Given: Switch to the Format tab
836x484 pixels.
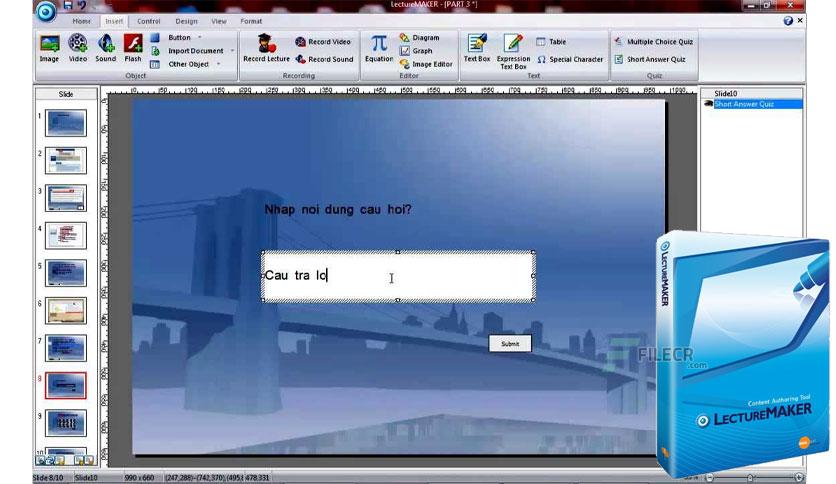Looking at the screenshot, I should click(251, 21).
